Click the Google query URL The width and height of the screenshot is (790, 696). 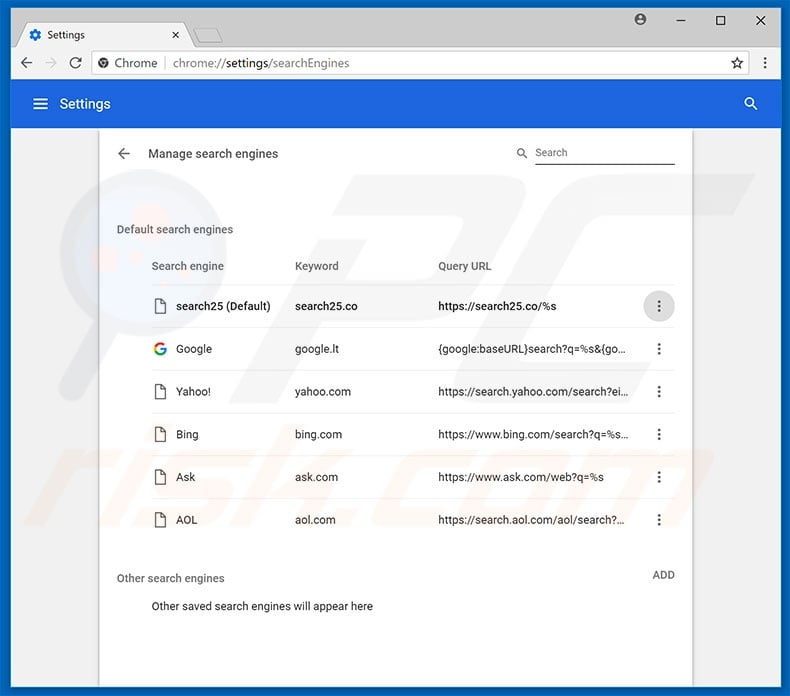coord(532,349)
